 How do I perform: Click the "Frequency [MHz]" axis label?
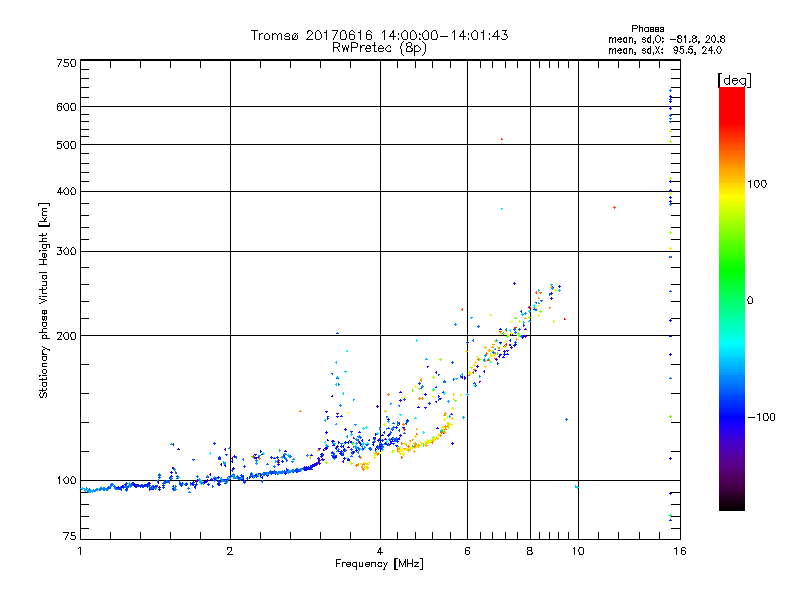click(379, 564)
